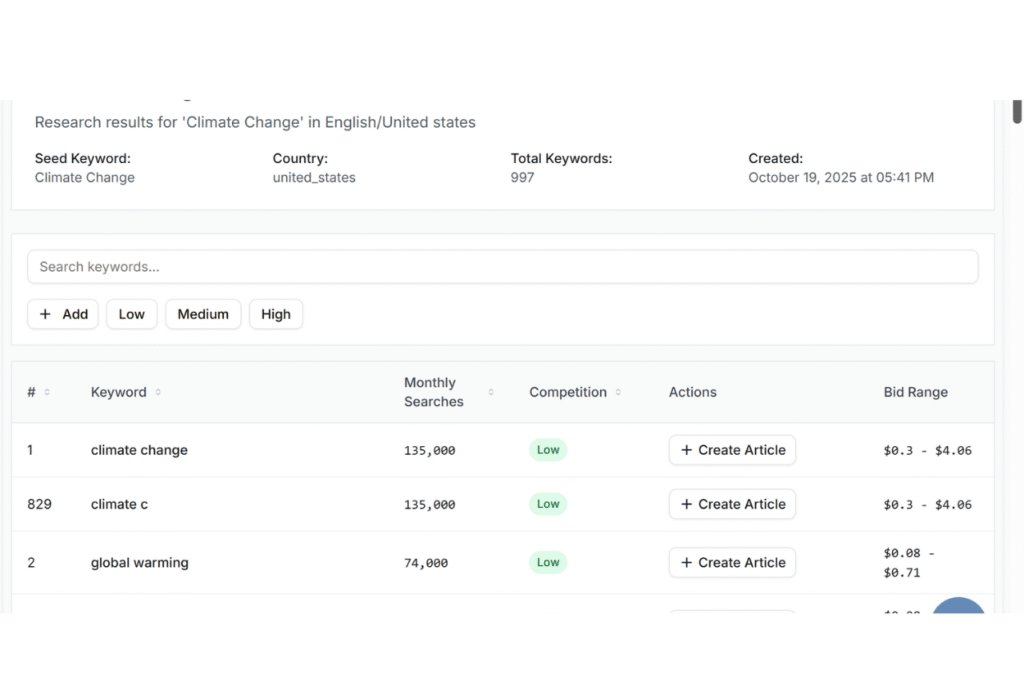The image size is (1024, 682).
Task: Select the Low badge next to climate change
Action: (x=548, y=450)
